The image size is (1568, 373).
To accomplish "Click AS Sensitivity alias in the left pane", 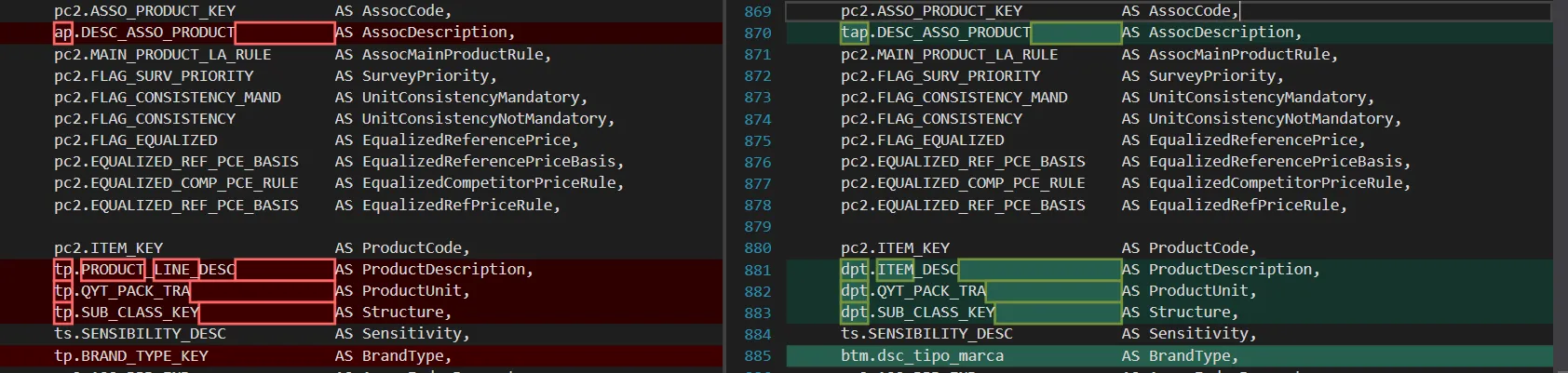I will tap(402, 334).
